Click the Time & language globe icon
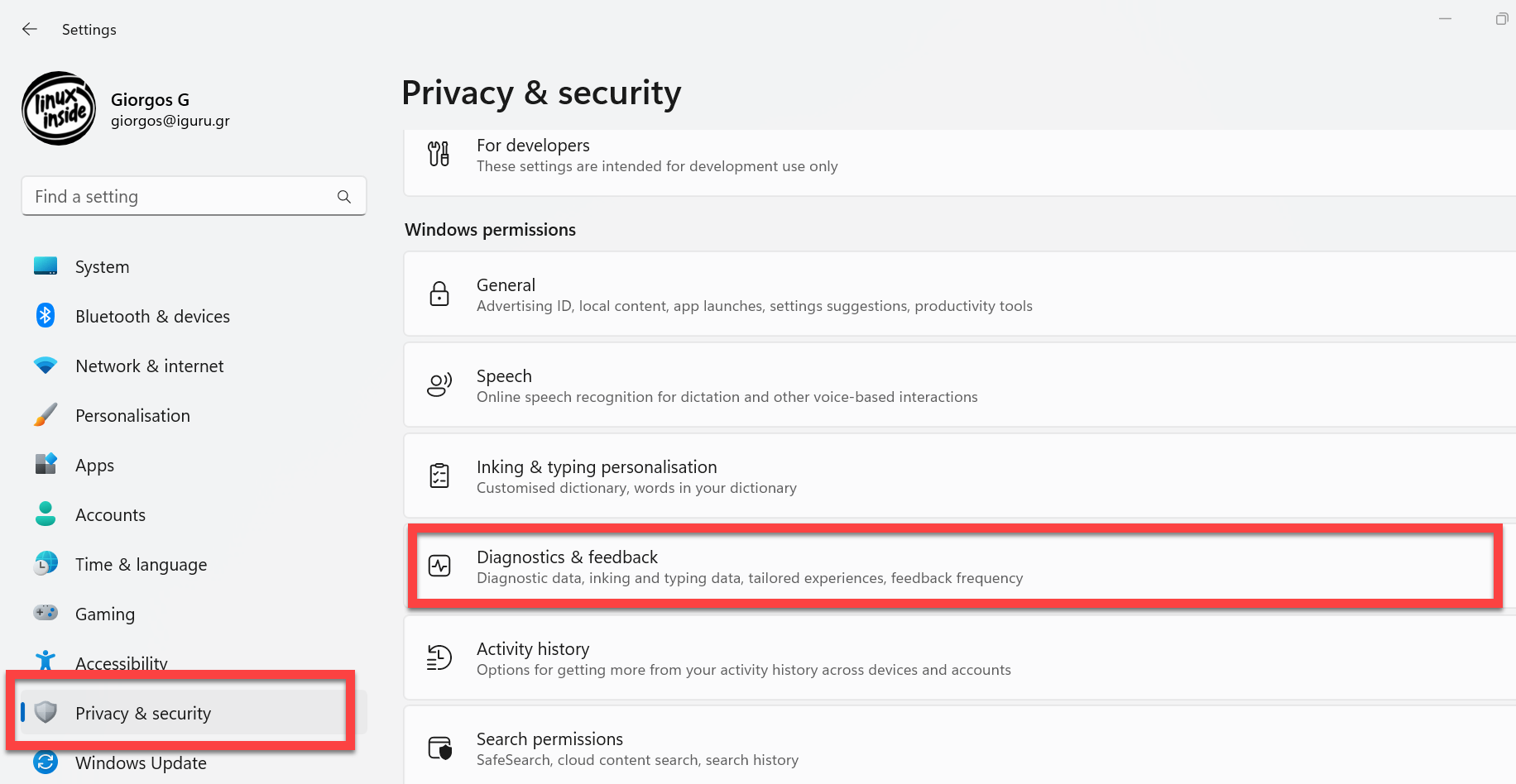This screenshot has height=784, width=1516. tap(46, 564)
